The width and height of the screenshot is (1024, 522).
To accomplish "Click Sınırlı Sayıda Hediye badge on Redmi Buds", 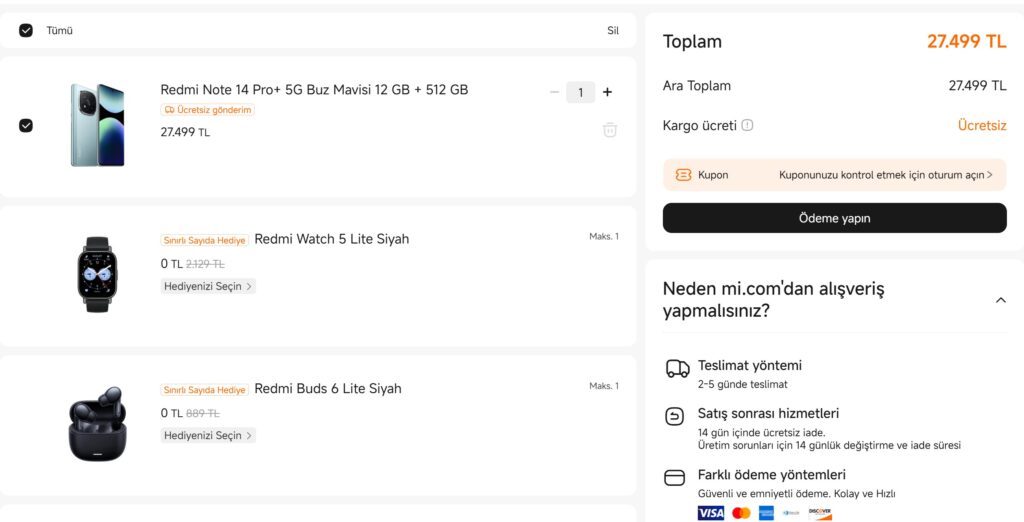I will tap(204, 390).
